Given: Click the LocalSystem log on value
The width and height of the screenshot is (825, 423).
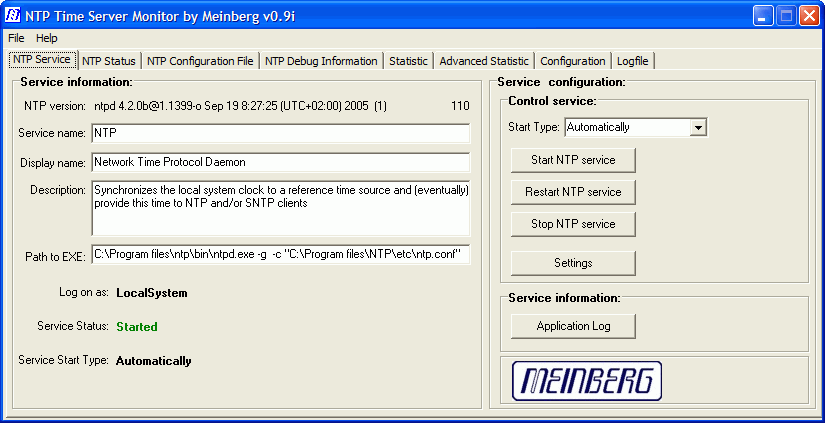Looking at the screenshot, I should pyautogui.click(x=152, y=293).
